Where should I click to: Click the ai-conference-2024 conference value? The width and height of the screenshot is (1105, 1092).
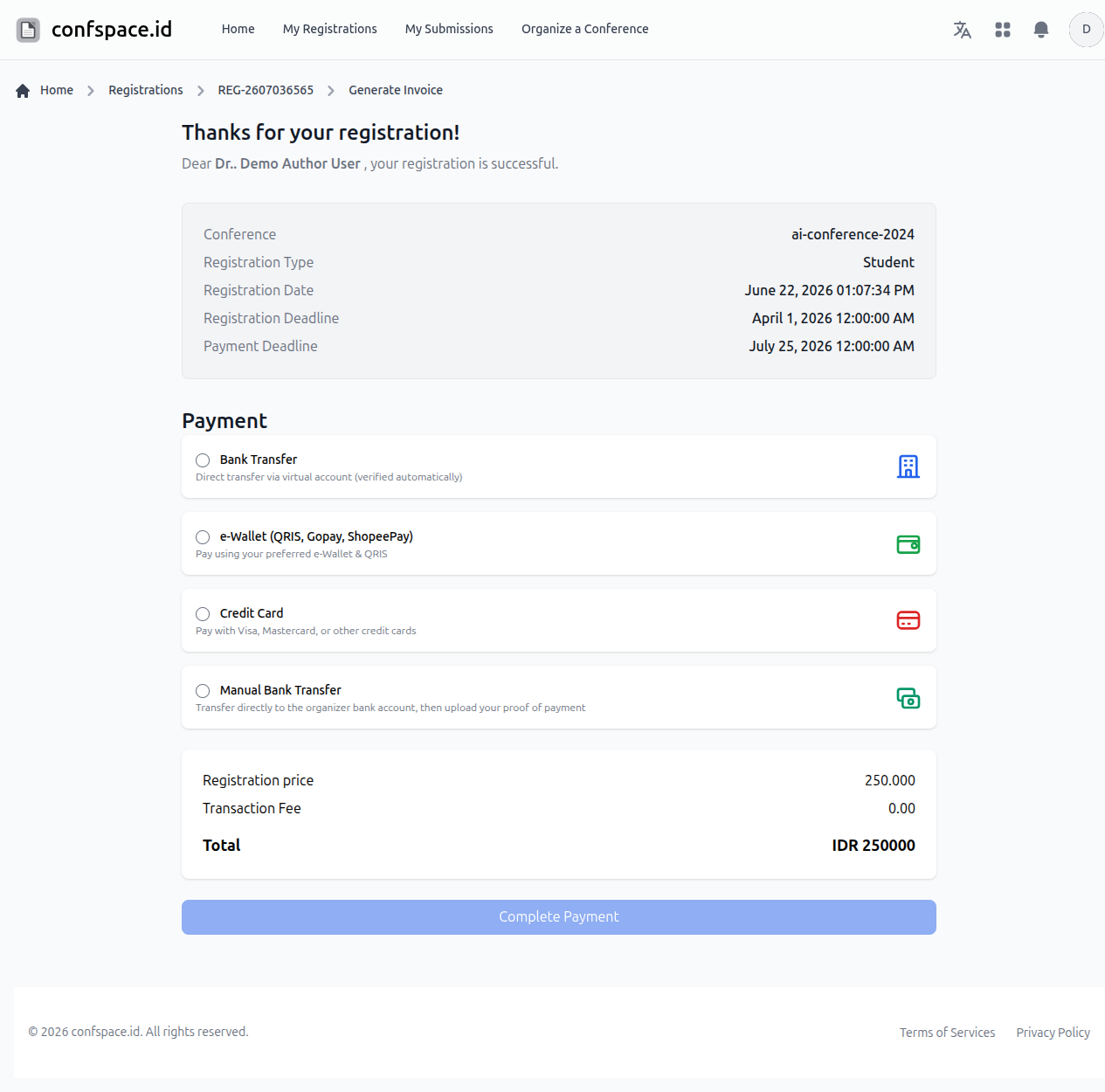tap(853, 234)
